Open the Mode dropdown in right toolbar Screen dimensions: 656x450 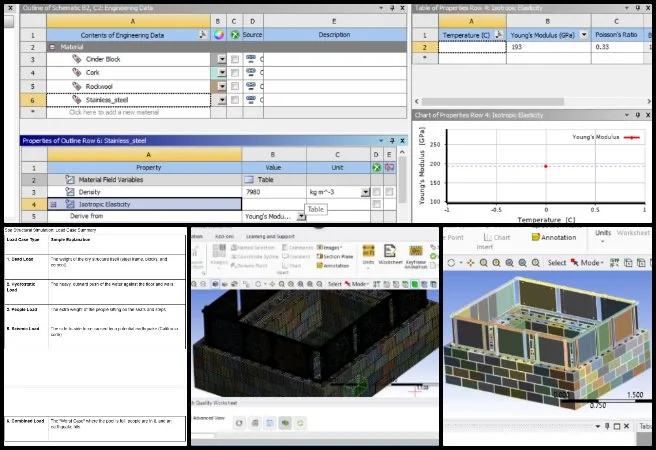[x=592, y=263]
